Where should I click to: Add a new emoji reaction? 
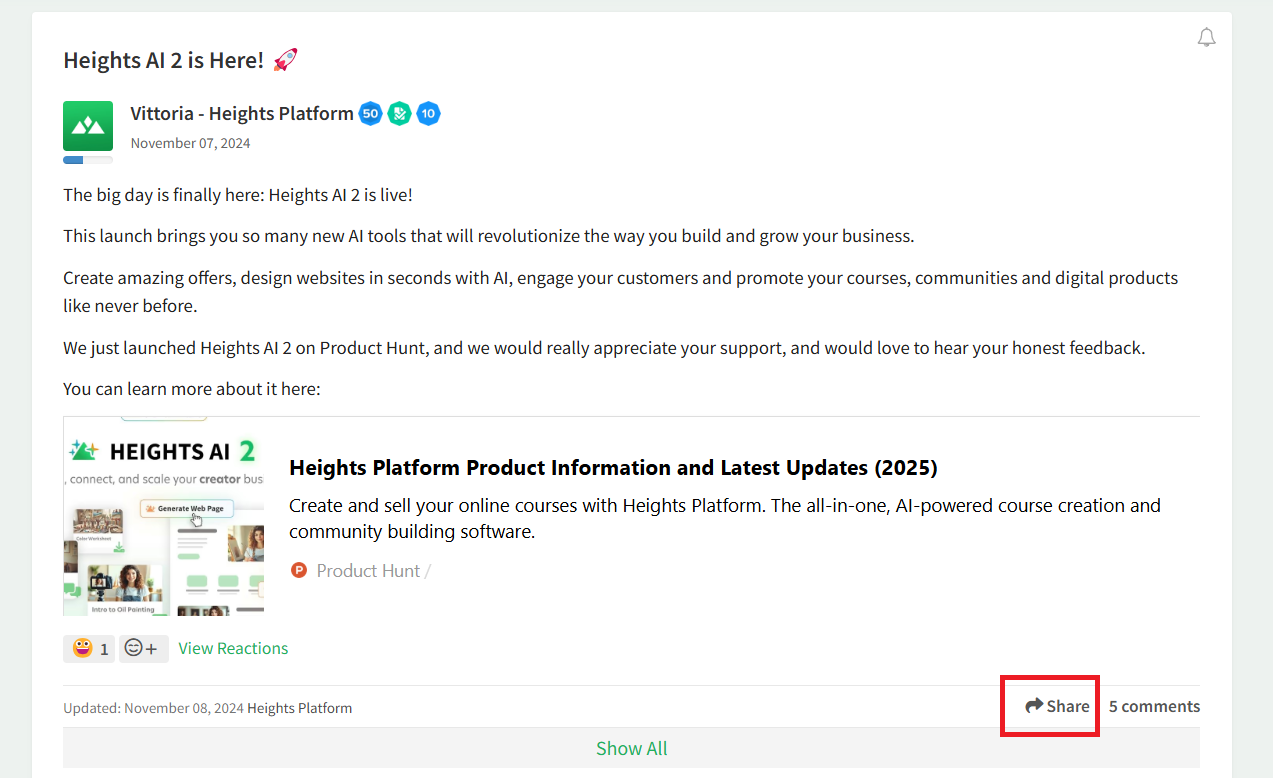[x=144, y=649]
